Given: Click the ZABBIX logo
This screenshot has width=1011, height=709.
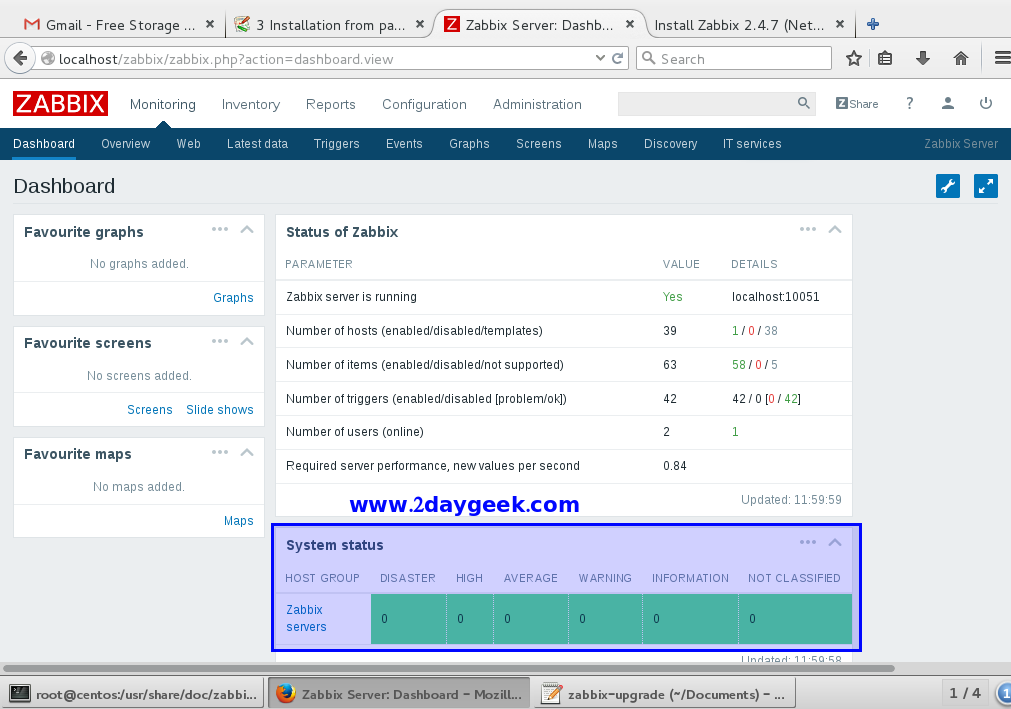Looking at the screenshot, I should coord(60,104).
